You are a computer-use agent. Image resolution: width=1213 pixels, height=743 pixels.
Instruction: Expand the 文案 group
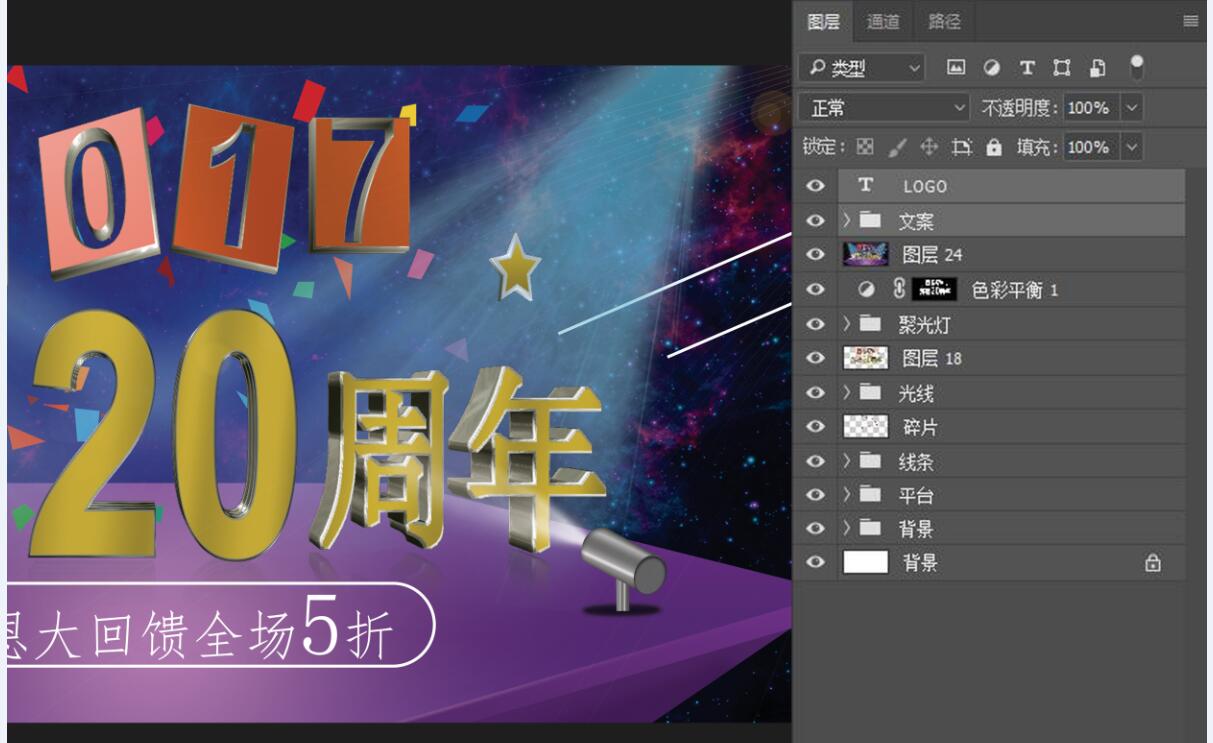click(847, 220)
